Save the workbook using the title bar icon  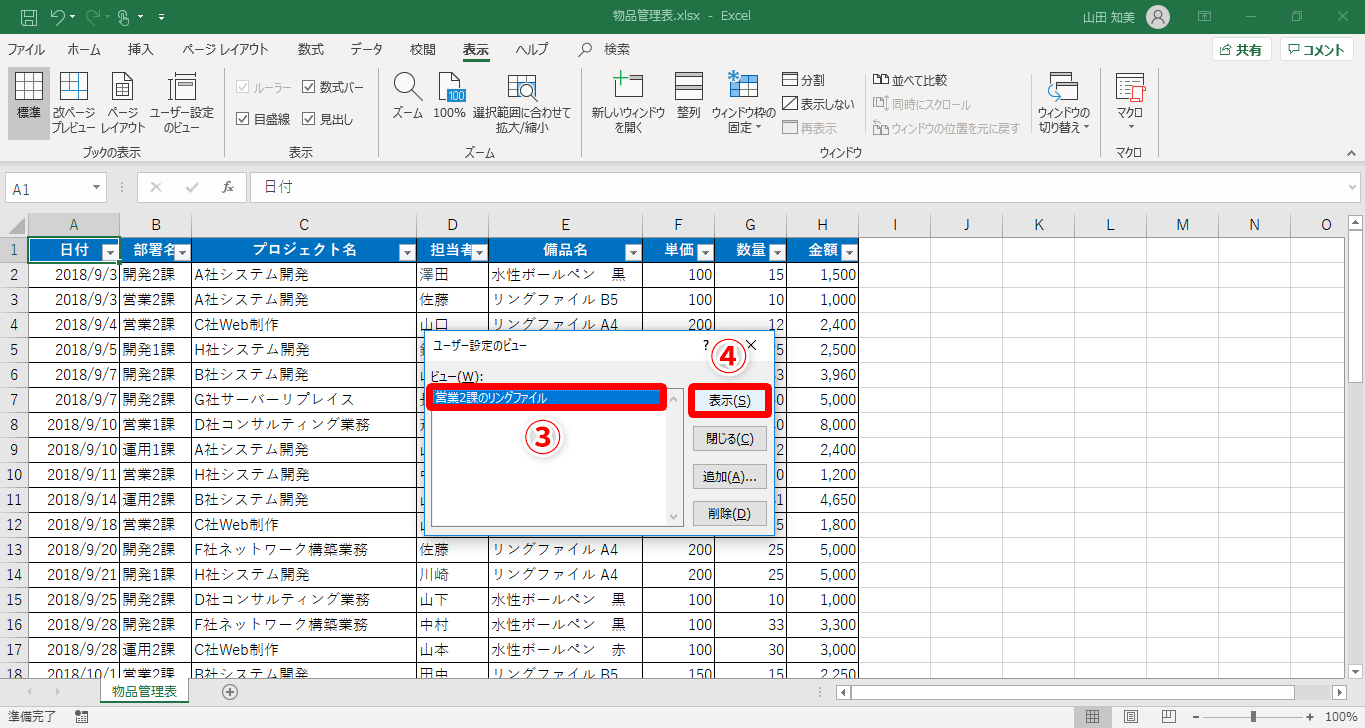click(x=29, y=17)
